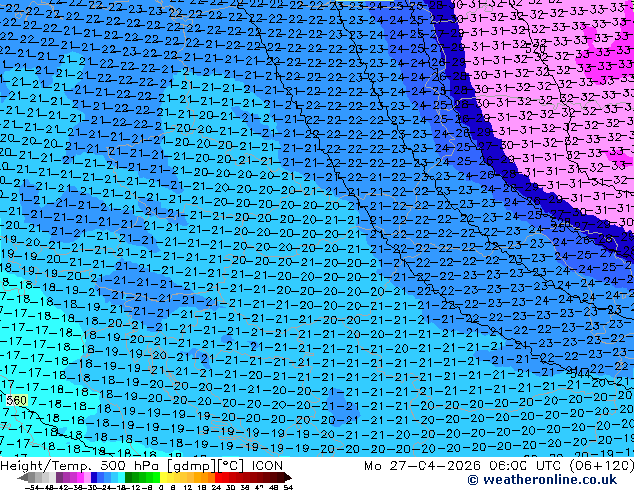634x490 pixels.
Task: Click the 520 contour height label
Action: point(535,49)
